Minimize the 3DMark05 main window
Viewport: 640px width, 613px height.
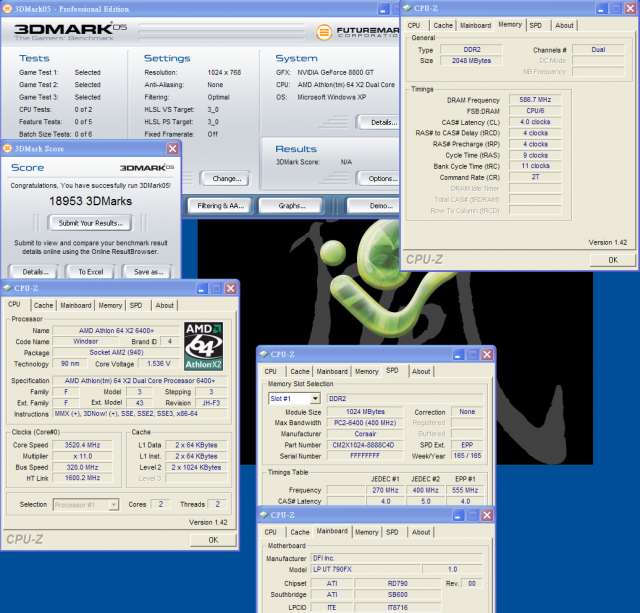pos(383,9)
